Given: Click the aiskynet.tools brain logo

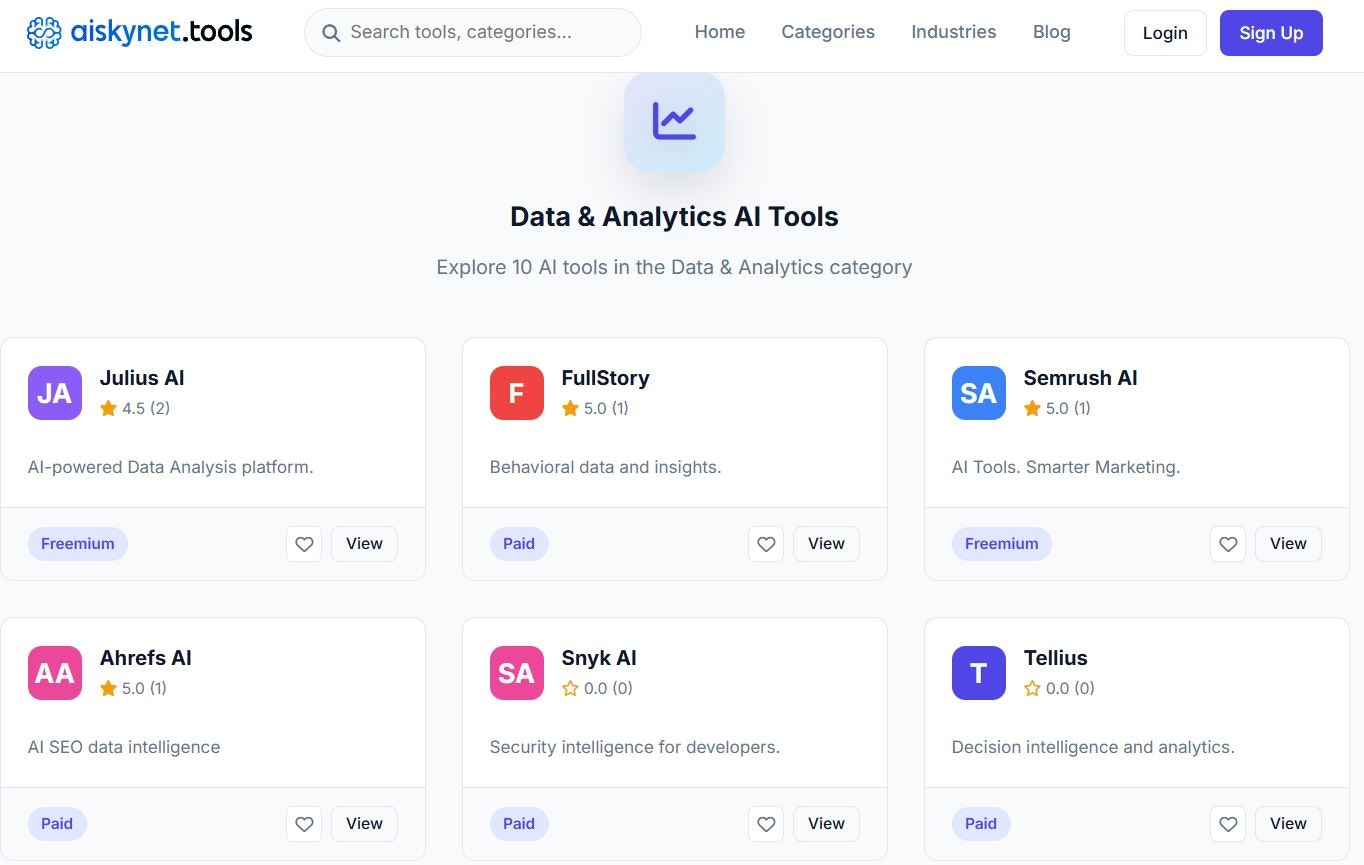Looking at the screenshot, I should pyautogui.click(x=44, y=31).
